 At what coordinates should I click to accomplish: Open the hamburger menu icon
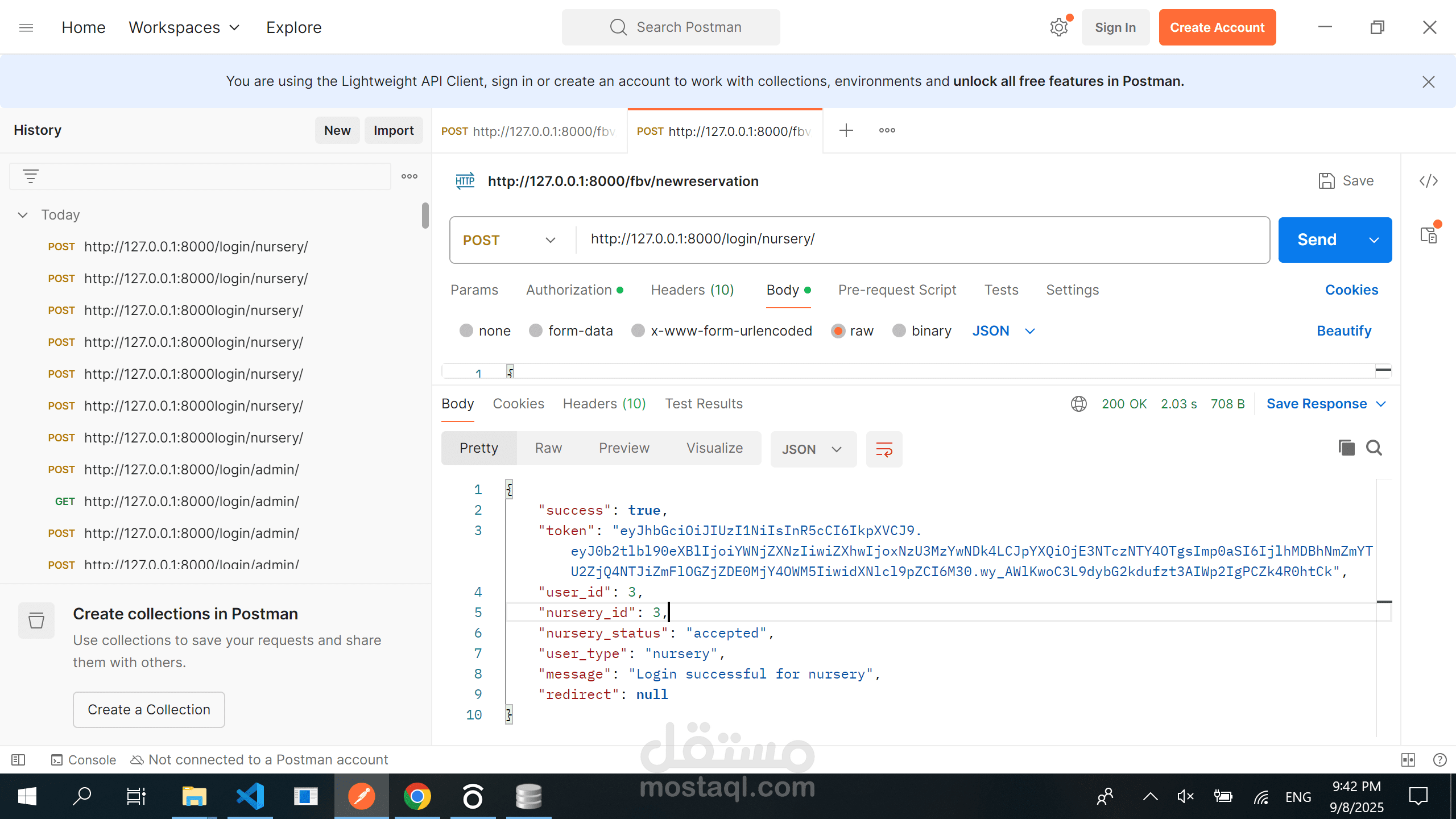(x=26, y=27)
